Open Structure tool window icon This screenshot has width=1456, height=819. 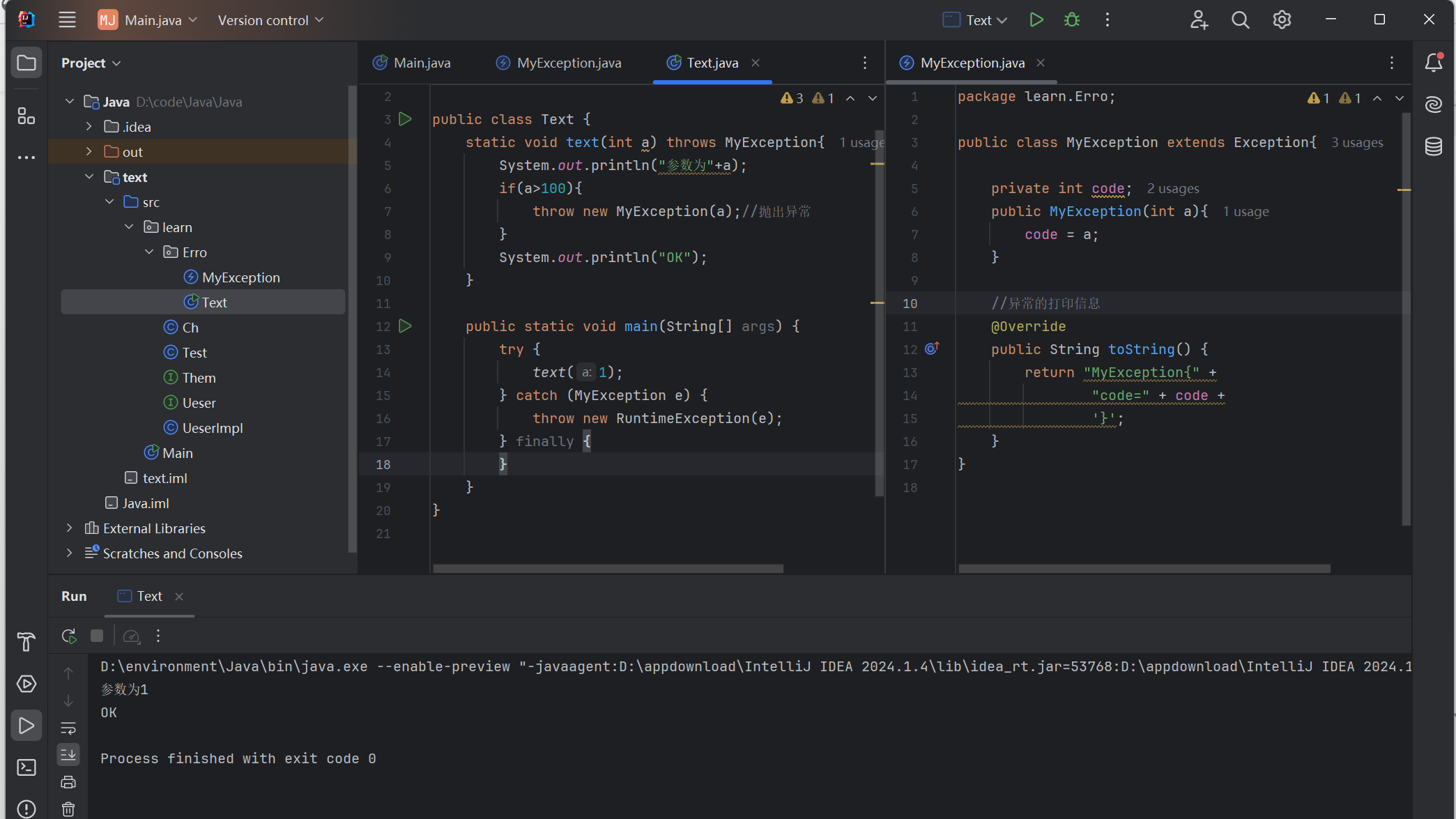[x=26, y=116]
